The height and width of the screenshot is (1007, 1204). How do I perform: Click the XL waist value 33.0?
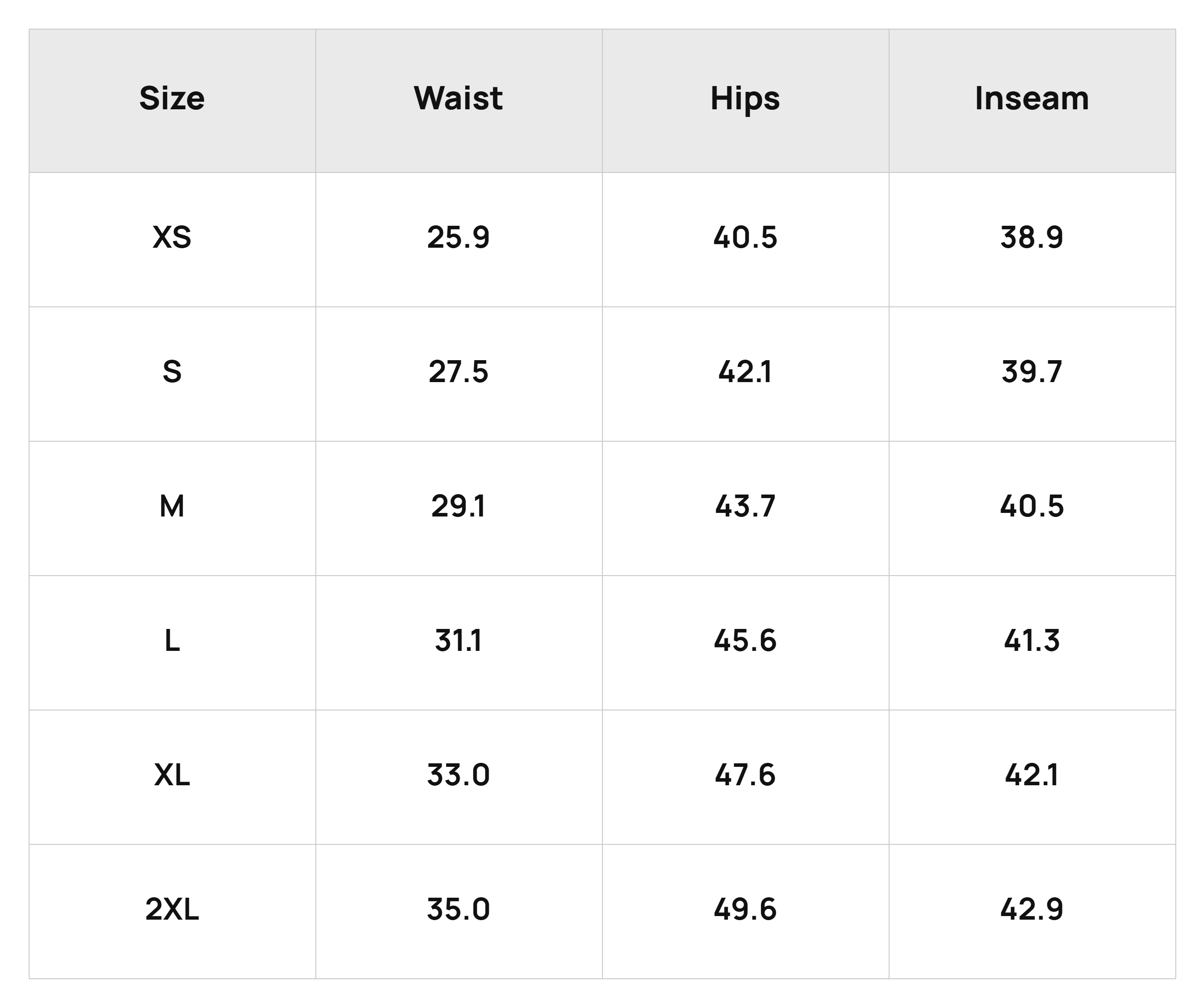[459, 775]
